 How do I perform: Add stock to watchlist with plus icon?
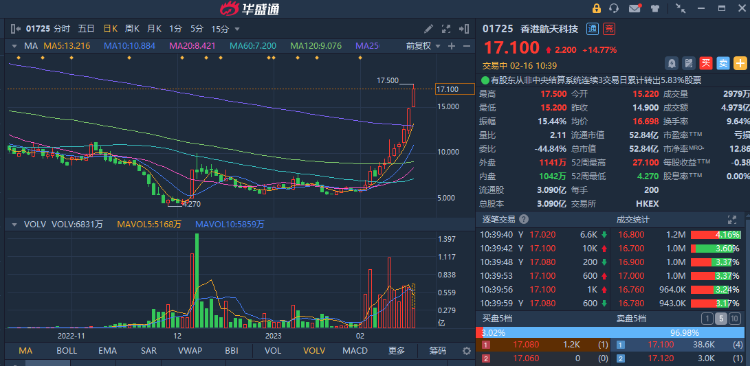click(x=740, y=63)
